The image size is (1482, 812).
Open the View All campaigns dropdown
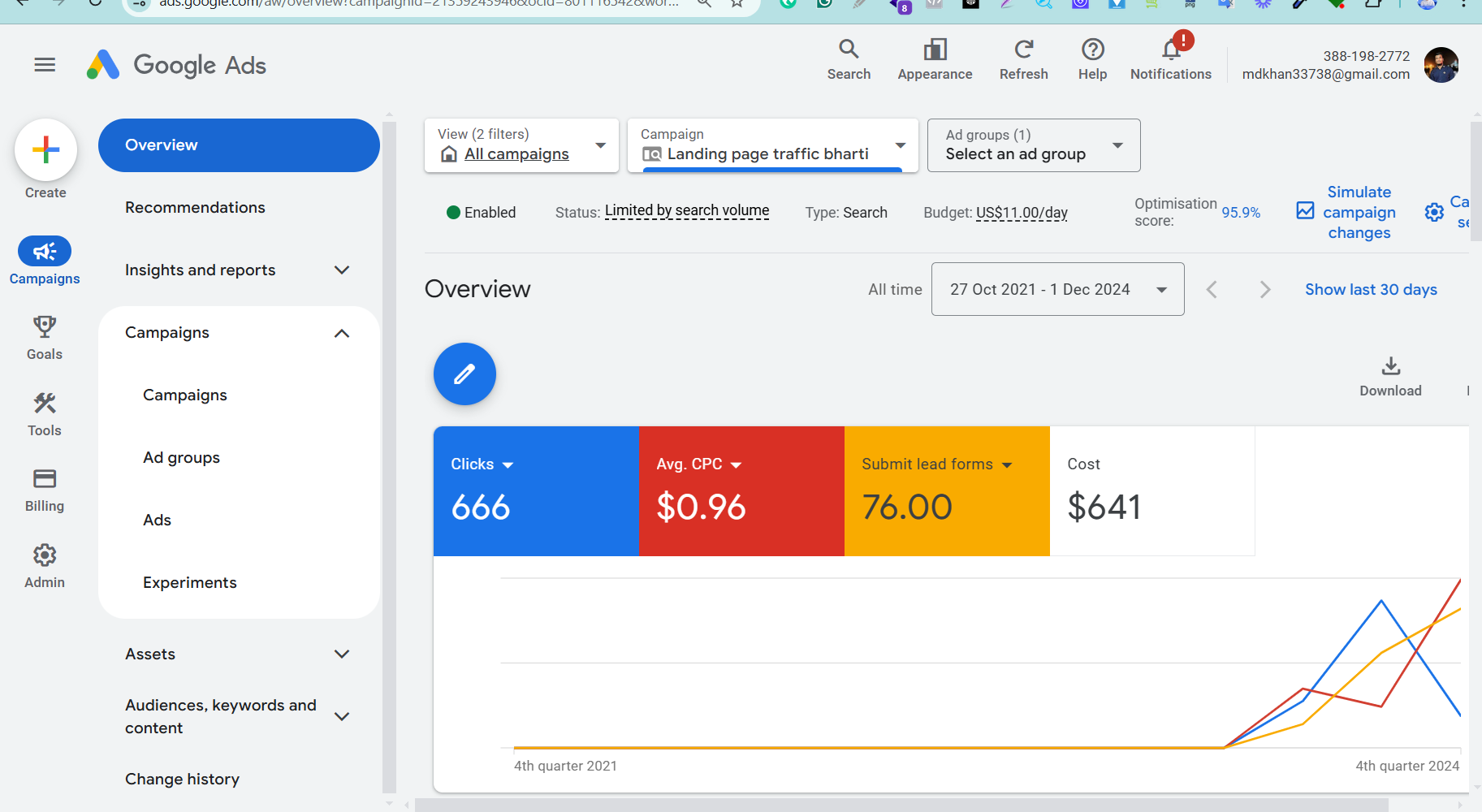click(521, 145)
